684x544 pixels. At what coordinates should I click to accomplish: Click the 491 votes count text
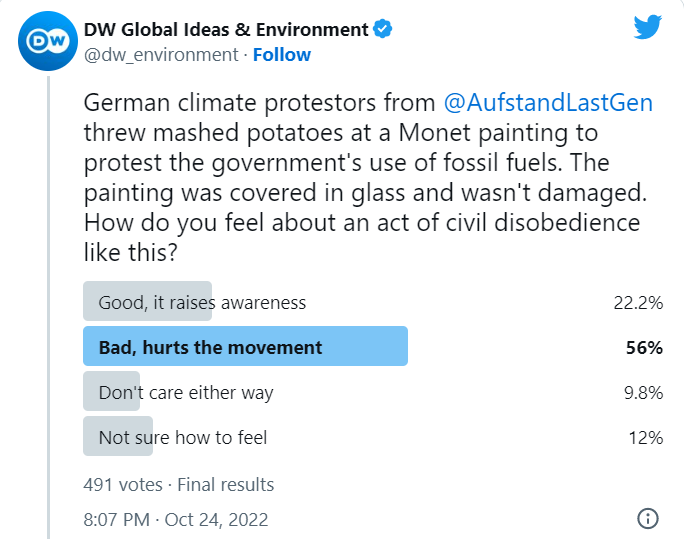tap(122, 484)
